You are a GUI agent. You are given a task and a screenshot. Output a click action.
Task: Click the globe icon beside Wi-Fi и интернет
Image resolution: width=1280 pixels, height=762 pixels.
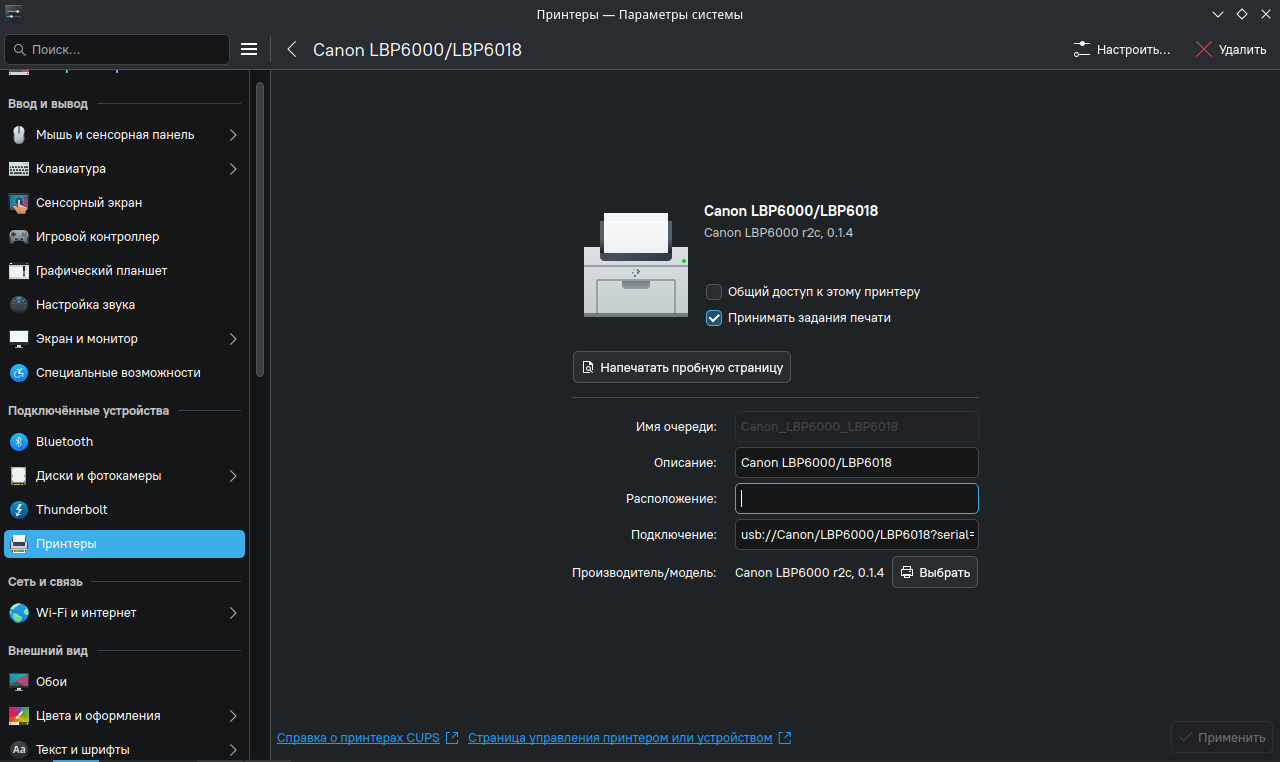(18, 613)
